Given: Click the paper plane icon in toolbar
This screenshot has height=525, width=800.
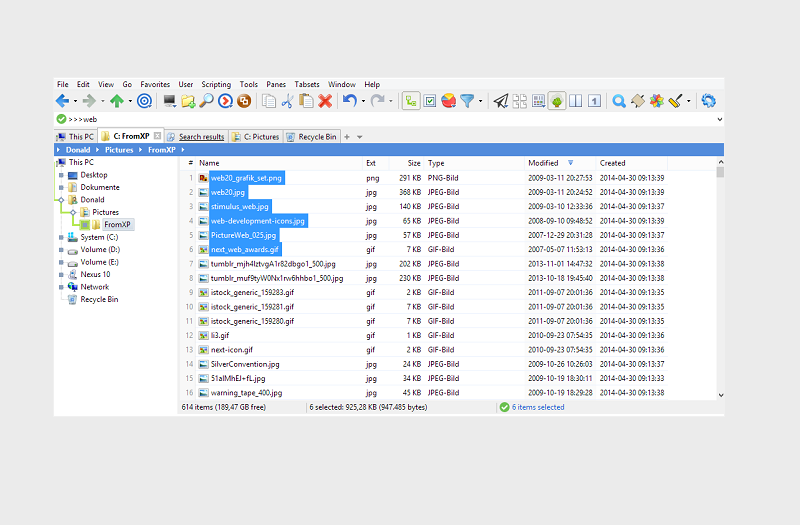Looking at the screenshot, I should [x=502, y=101].
